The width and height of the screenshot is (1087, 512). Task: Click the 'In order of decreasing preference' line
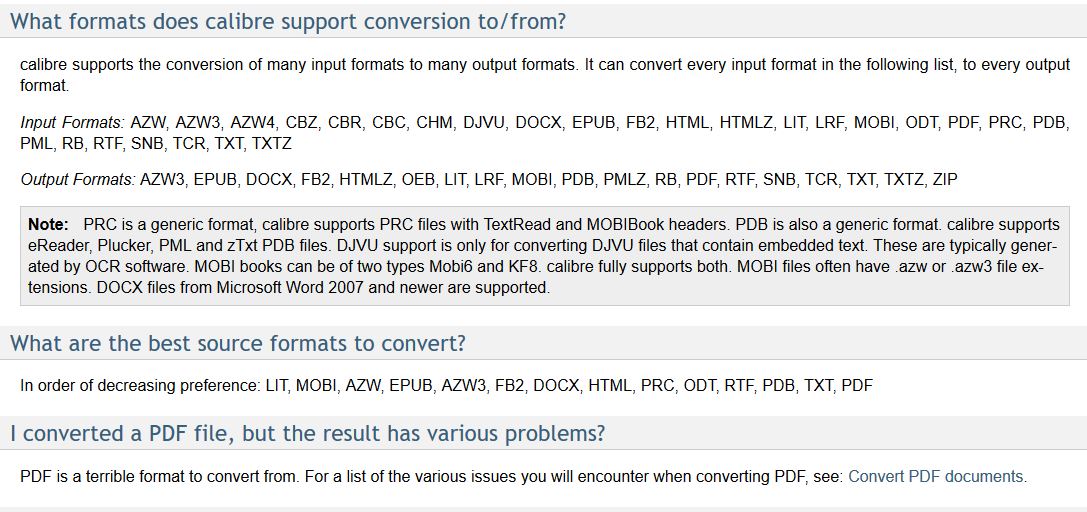point(141,385)
